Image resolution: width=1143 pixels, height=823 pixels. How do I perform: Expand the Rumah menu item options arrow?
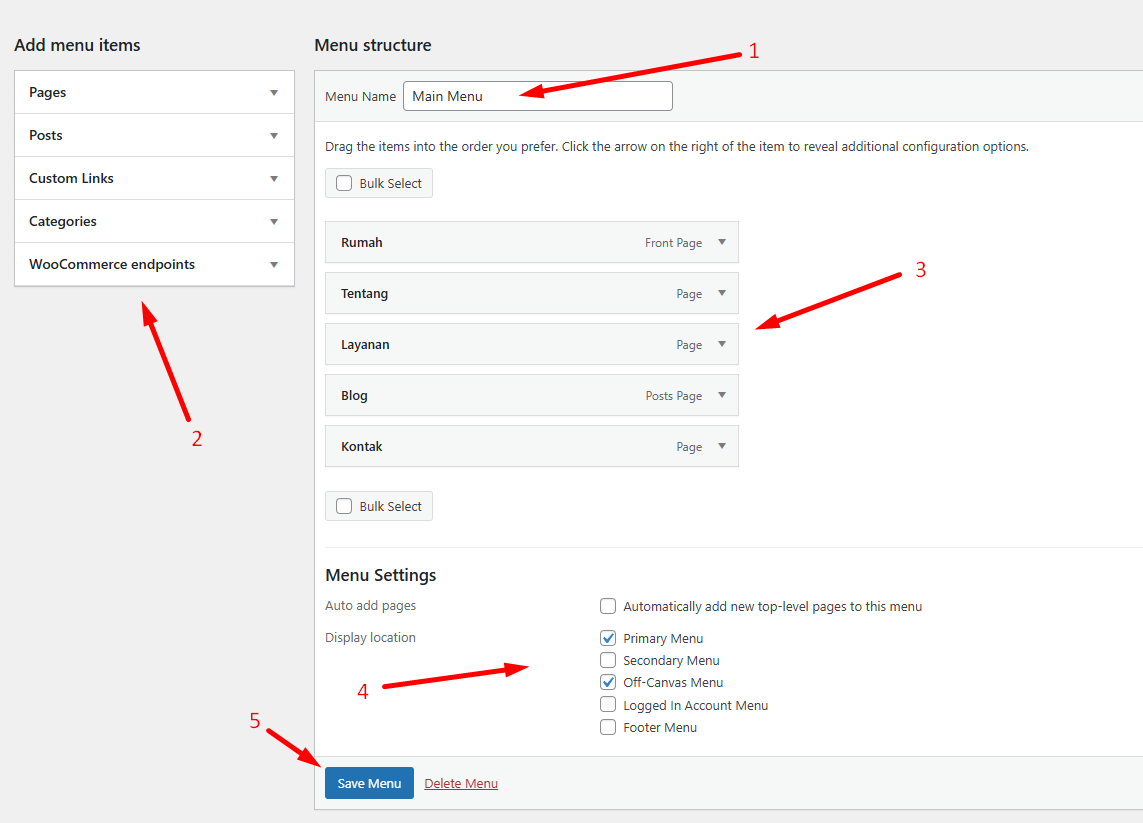pyautogui.click(x=722, y=242)
